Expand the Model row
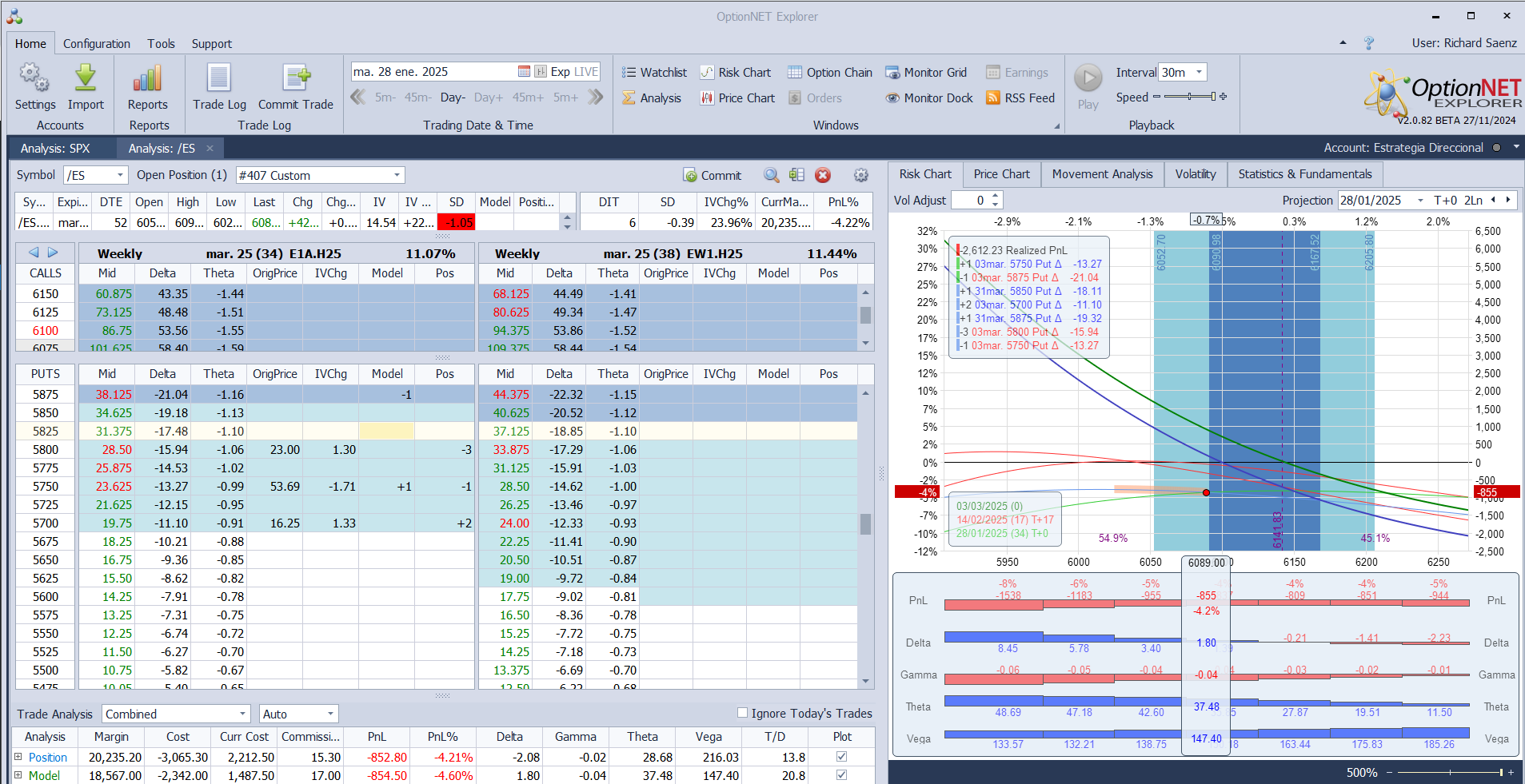1525x784 pixels. click(18, 774)
